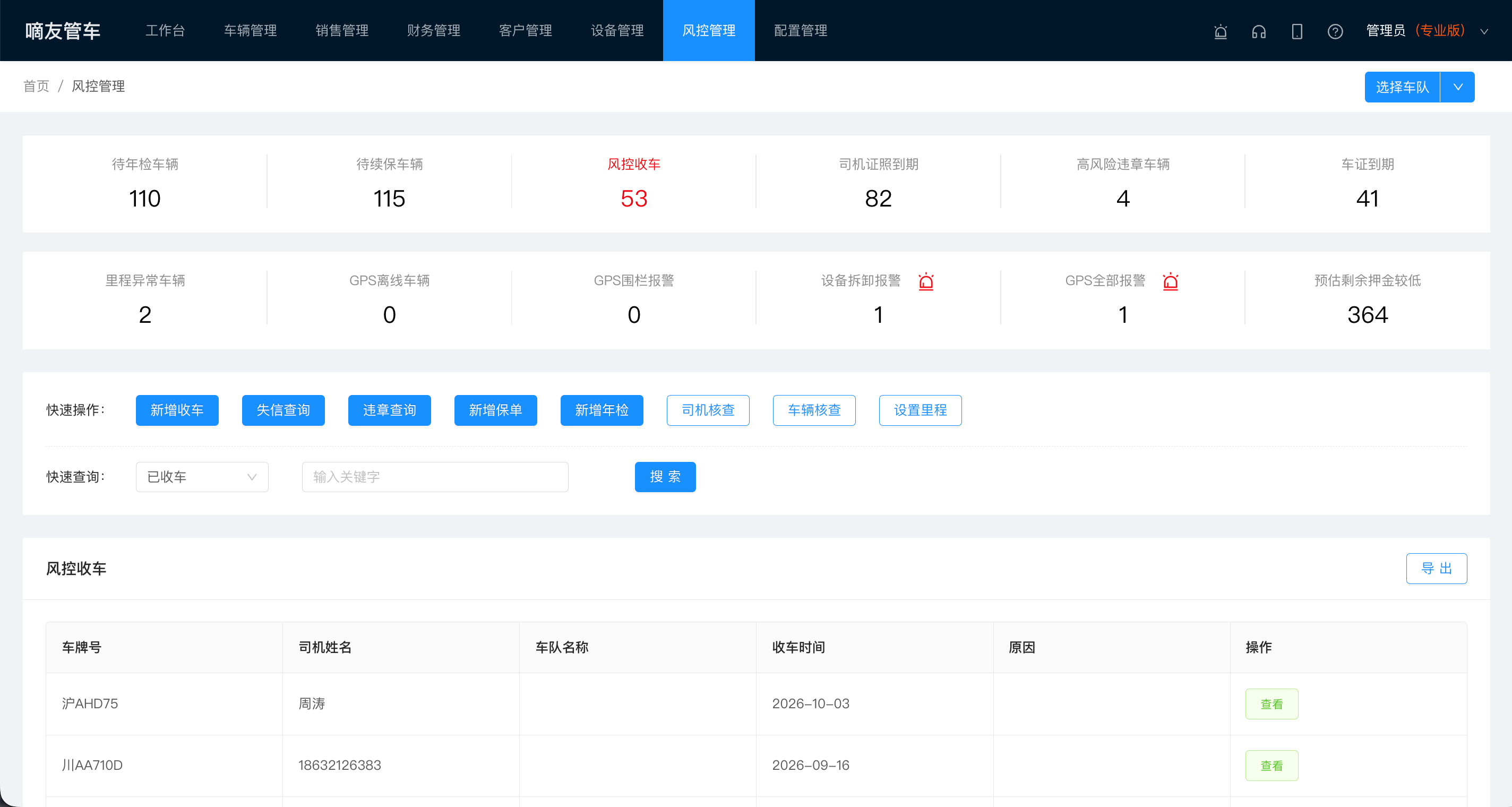This screenshot has width=1512, height=807.
Task: Click the 选择车队 button
Action: [x=1402, y=87]
